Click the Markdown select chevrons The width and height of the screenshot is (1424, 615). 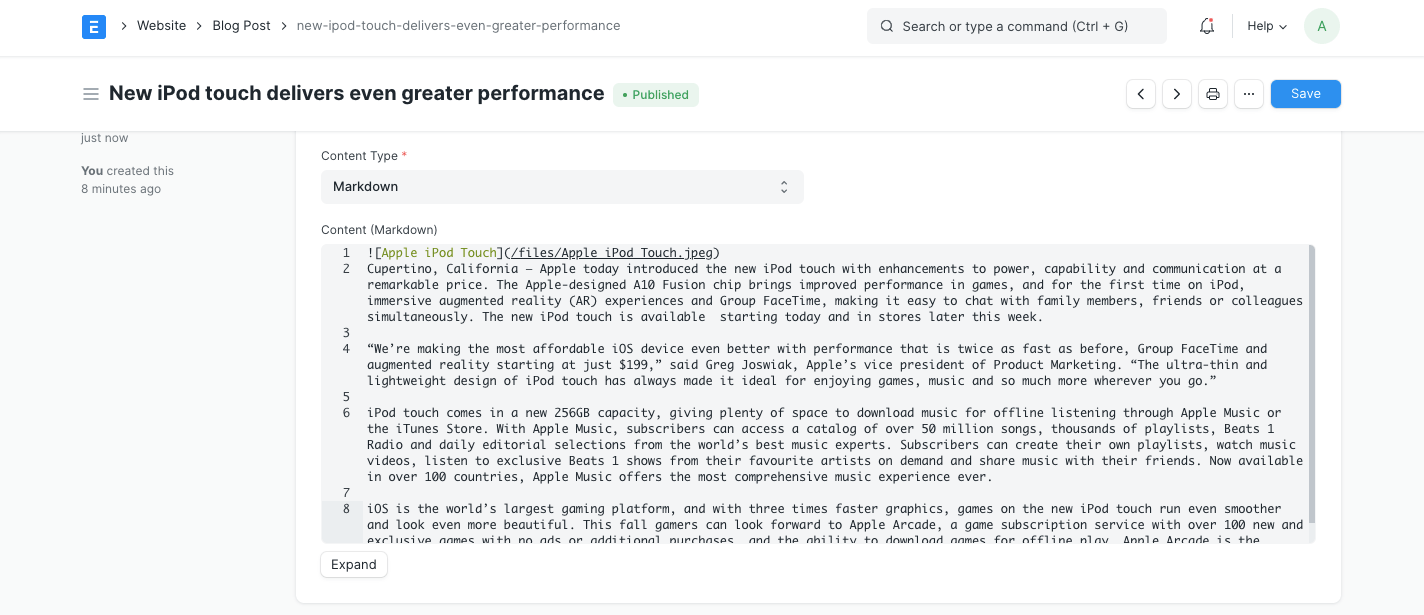[784, 187]
